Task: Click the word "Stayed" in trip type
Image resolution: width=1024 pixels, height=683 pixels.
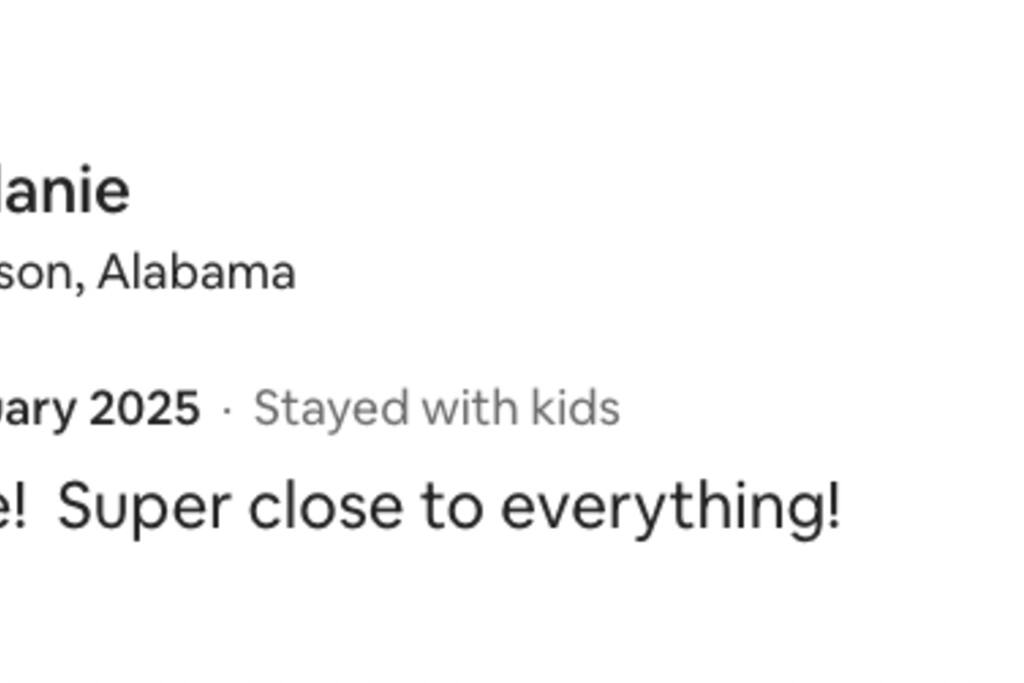Action: click(x=331, y=409)
